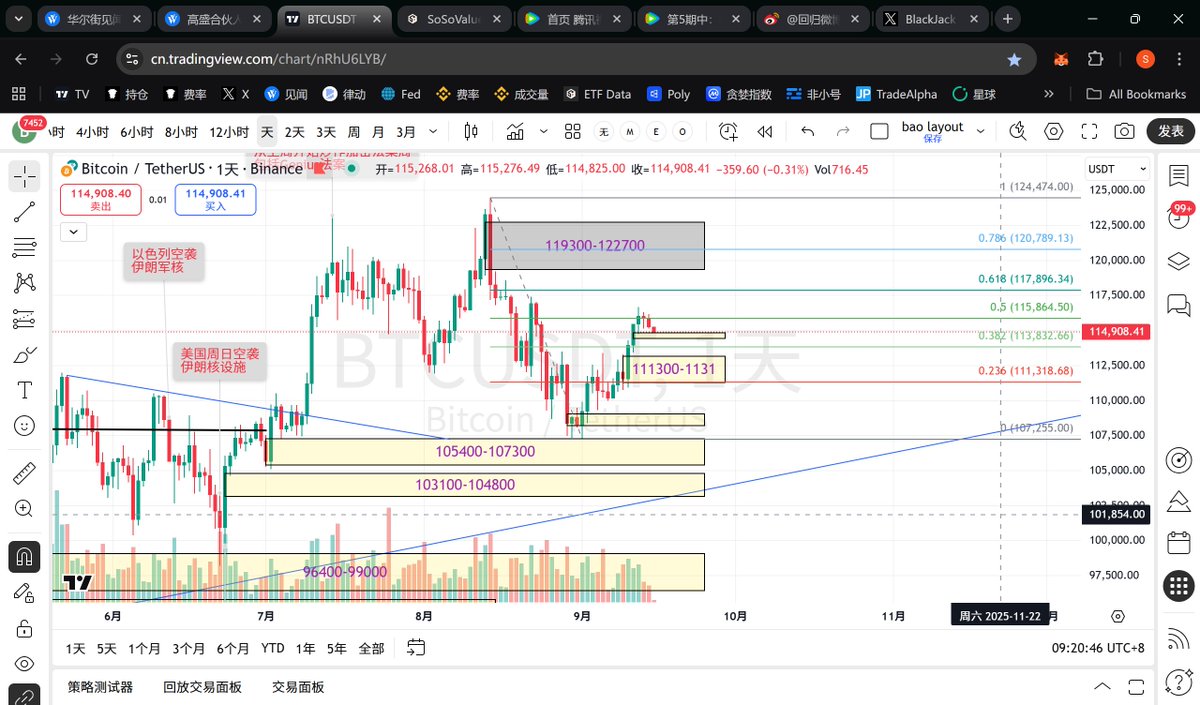The height and width of the screenshot is (705, 1200).
Task: Open the candlestick chart type menu
Action: coord(472,131)
